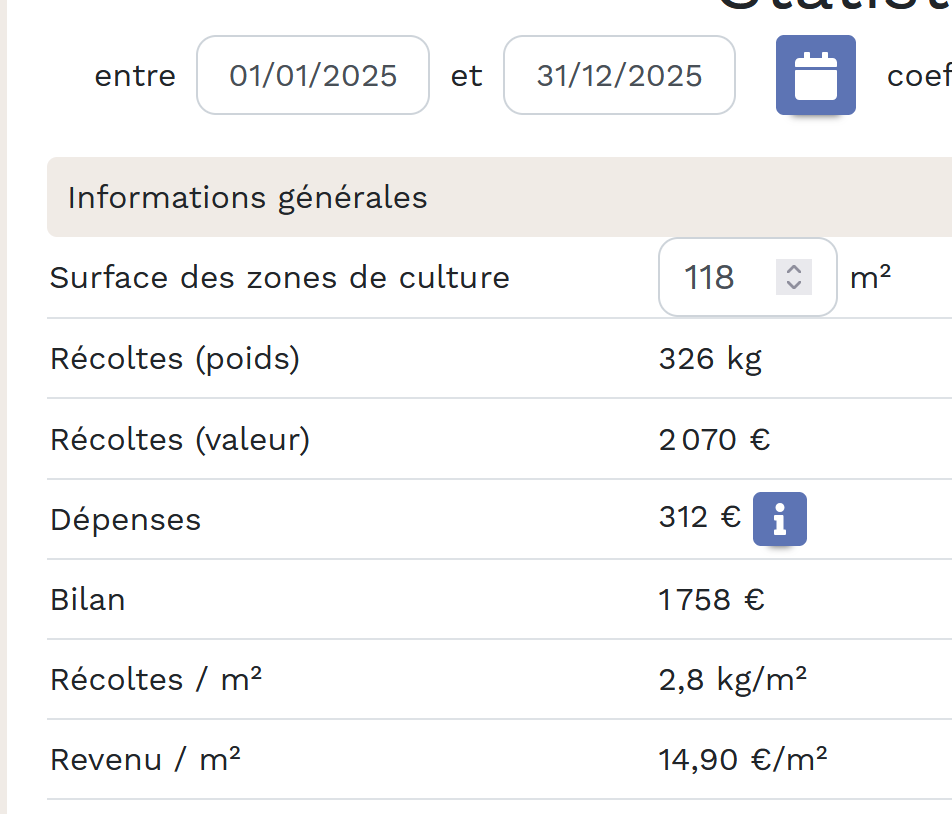Click the 14,90 €/m² revenue value

click(x=742, y=760)
